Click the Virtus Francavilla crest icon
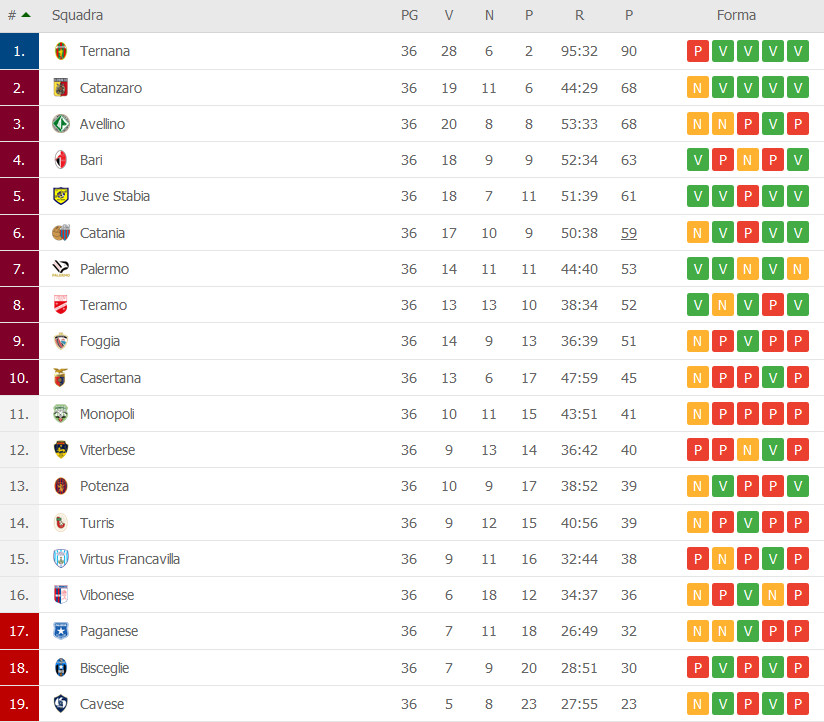Viewport: 824px width, 722px height. (61, 559)
